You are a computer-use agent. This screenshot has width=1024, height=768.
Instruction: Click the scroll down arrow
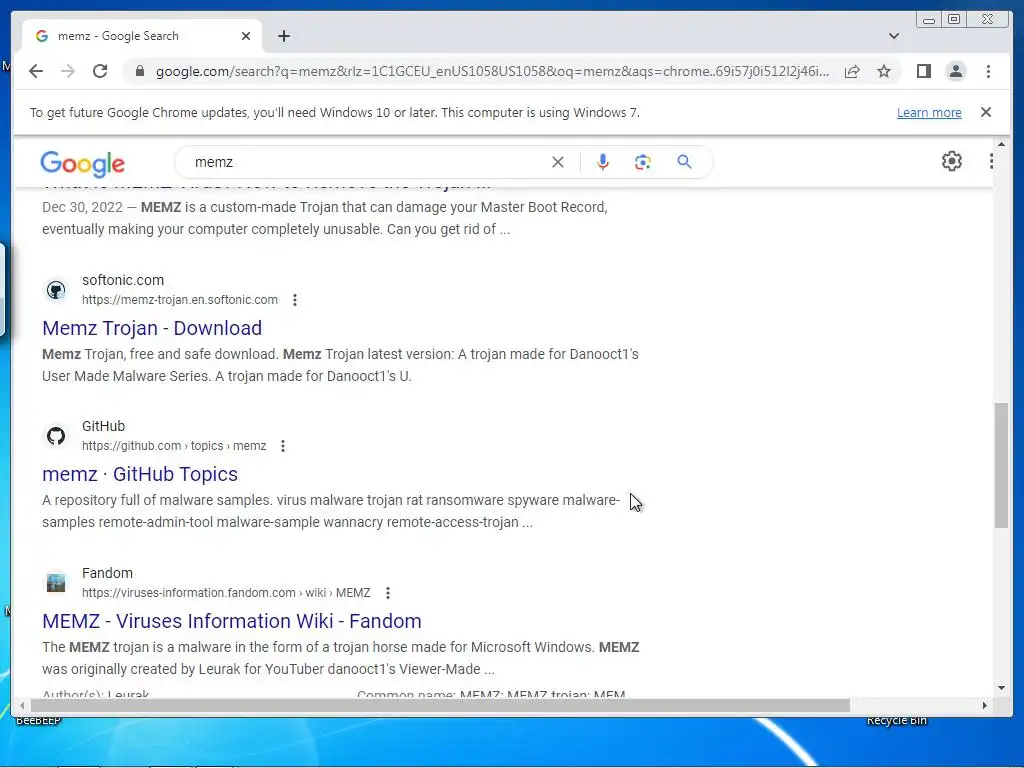pos(1001,688)
